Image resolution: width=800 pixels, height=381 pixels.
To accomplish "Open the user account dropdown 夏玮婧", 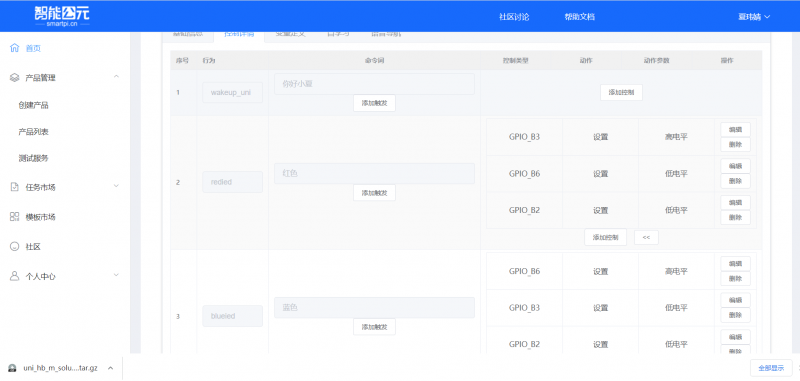I will [754, 16].
